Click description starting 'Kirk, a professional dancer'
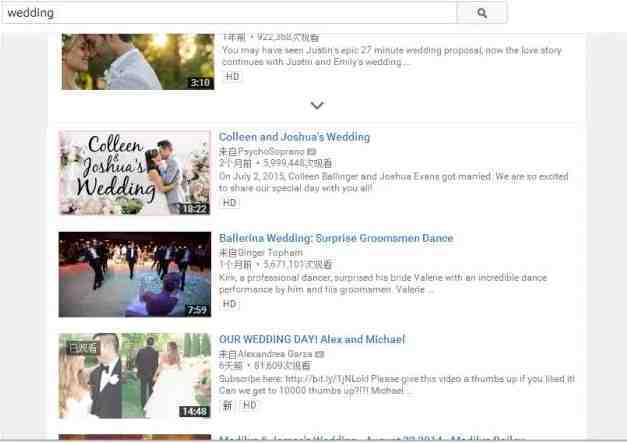Viewport: 627px width, 443px height. pos(383,283)
